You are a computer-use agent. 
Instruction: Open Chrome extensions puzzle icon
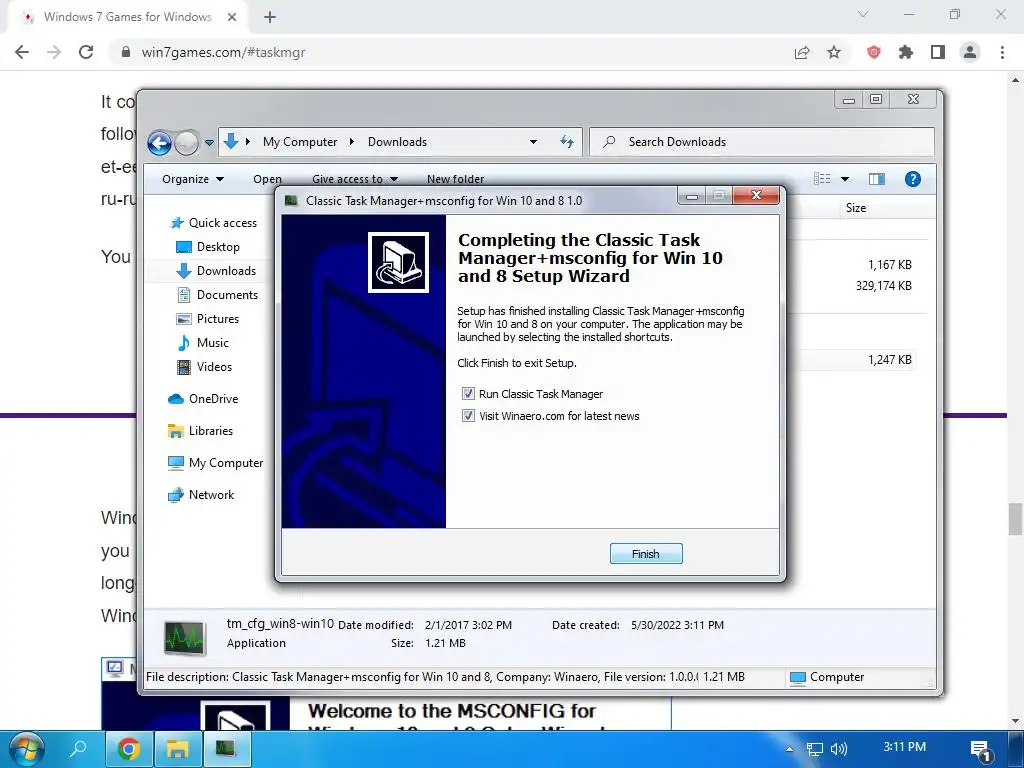pos(905,52)
